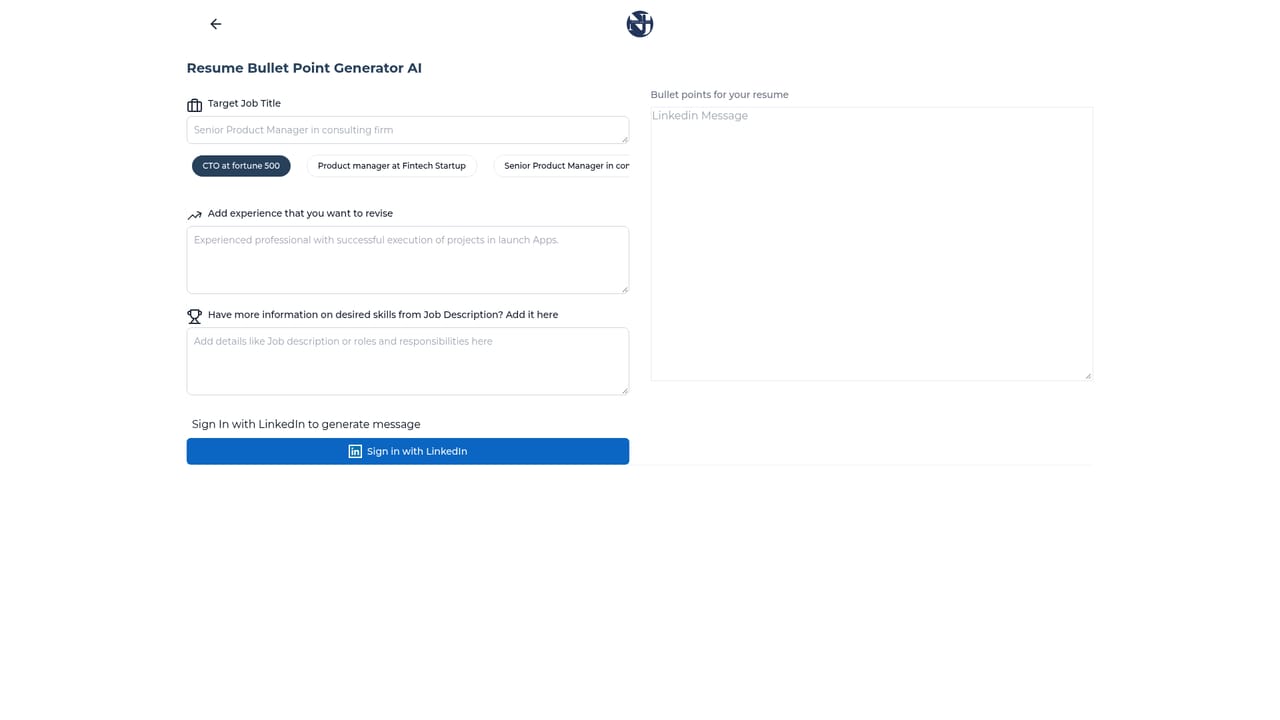
Task: Focus the Target Job Title input field
Action: coord(408,130)
